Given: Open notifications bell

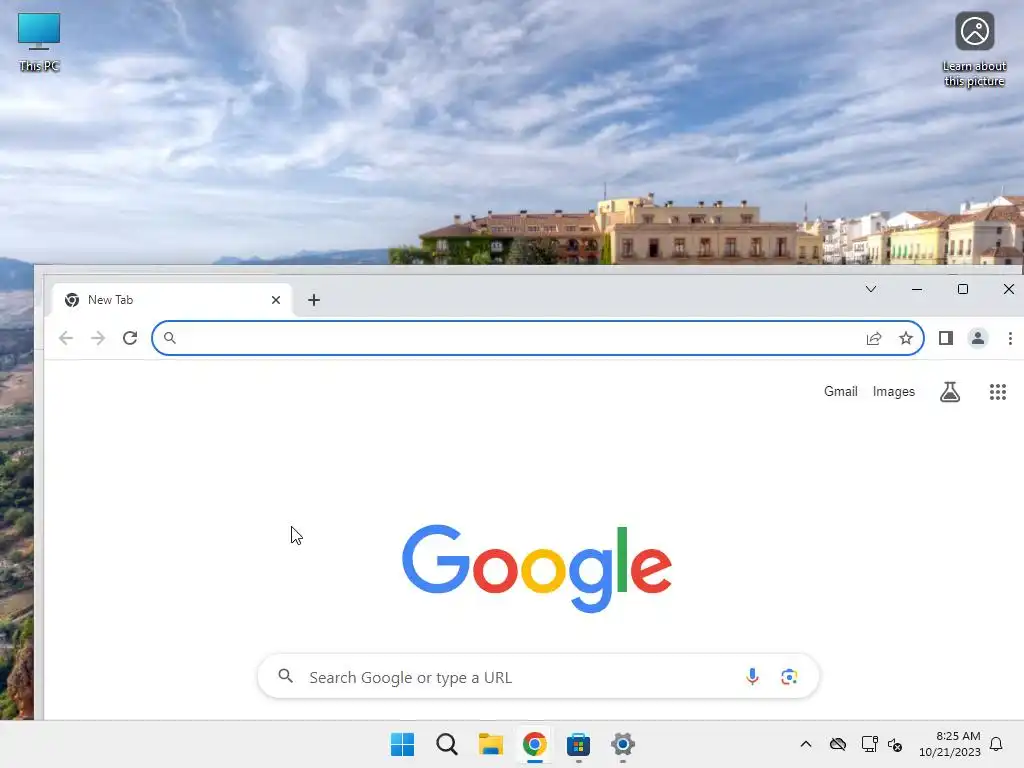Looking at the screenshot, I should point(996,744).
